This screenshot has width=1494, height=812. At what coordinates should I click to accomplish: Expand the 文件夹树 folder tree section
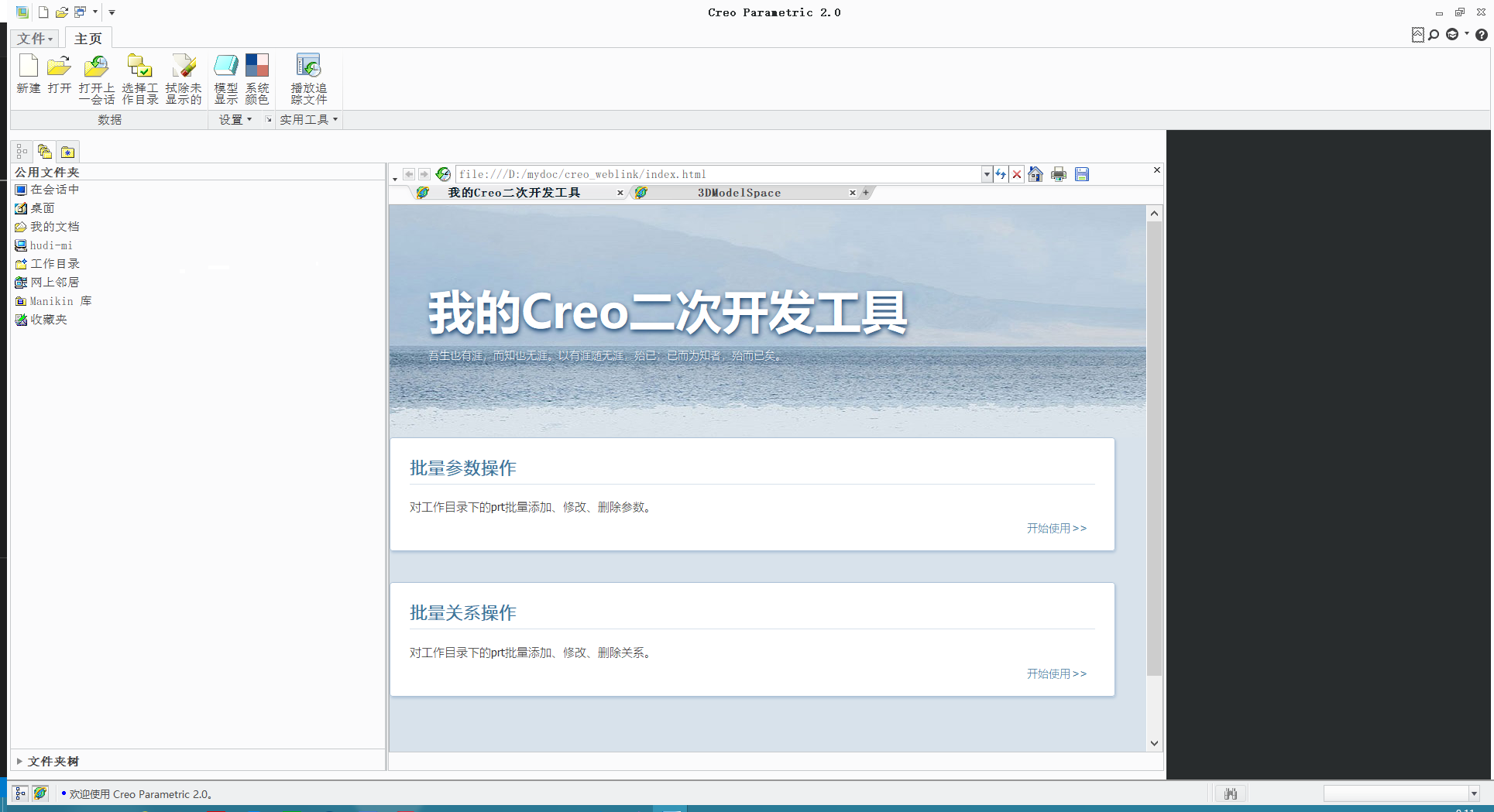pyautogui.click(x=47, y=761)
